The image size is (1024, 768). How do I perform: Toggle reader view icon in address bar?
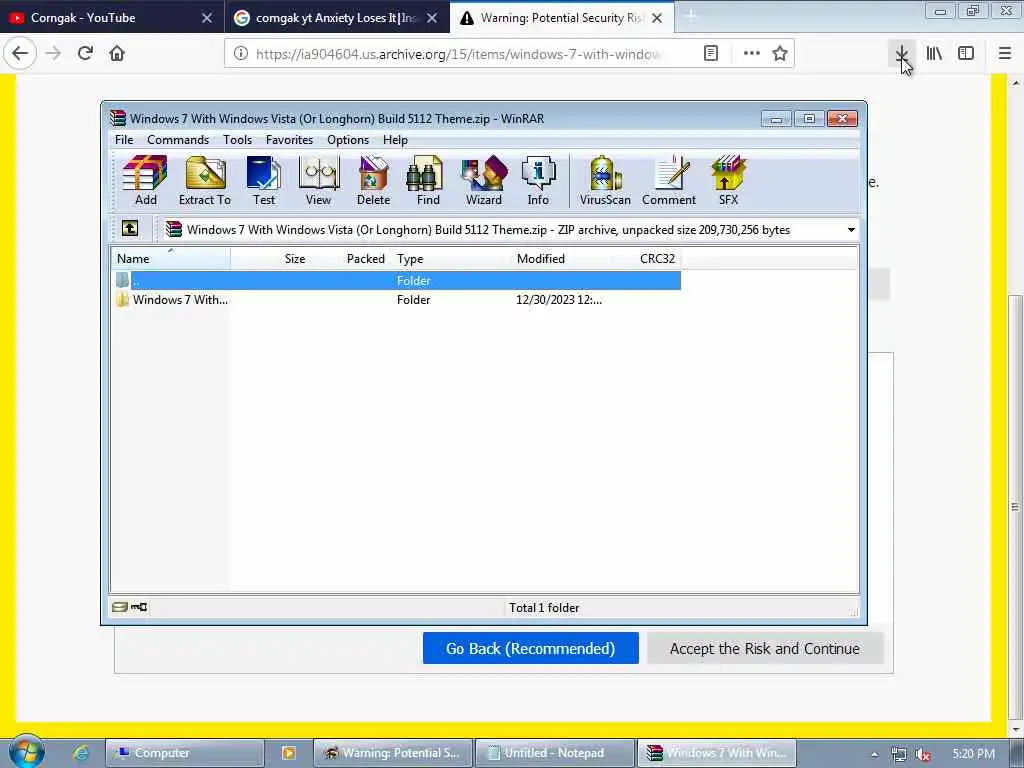711,54
